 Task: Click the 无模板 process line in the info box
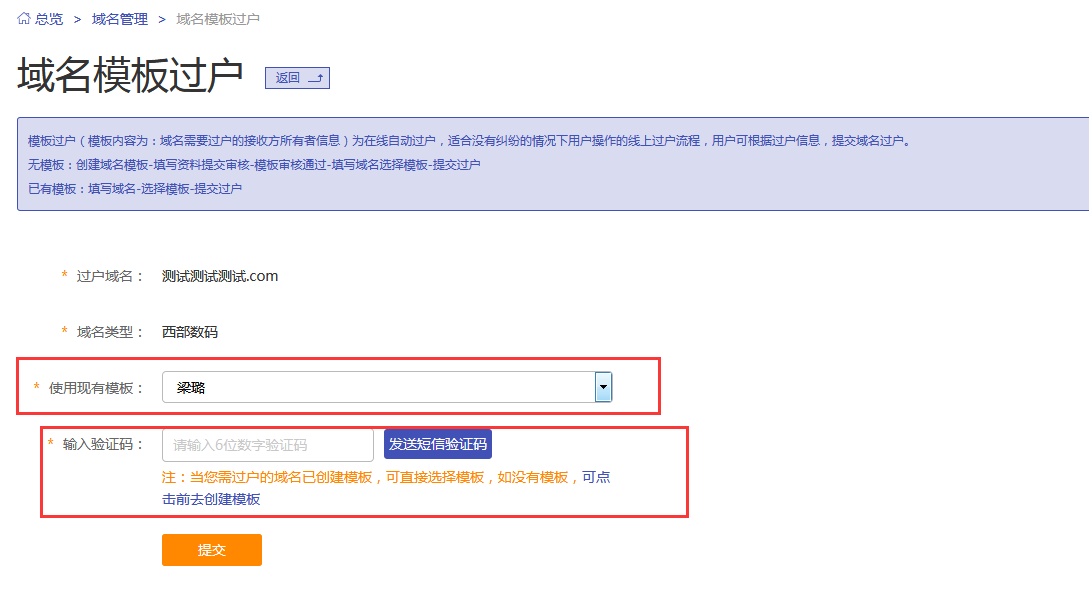(255, 164)
